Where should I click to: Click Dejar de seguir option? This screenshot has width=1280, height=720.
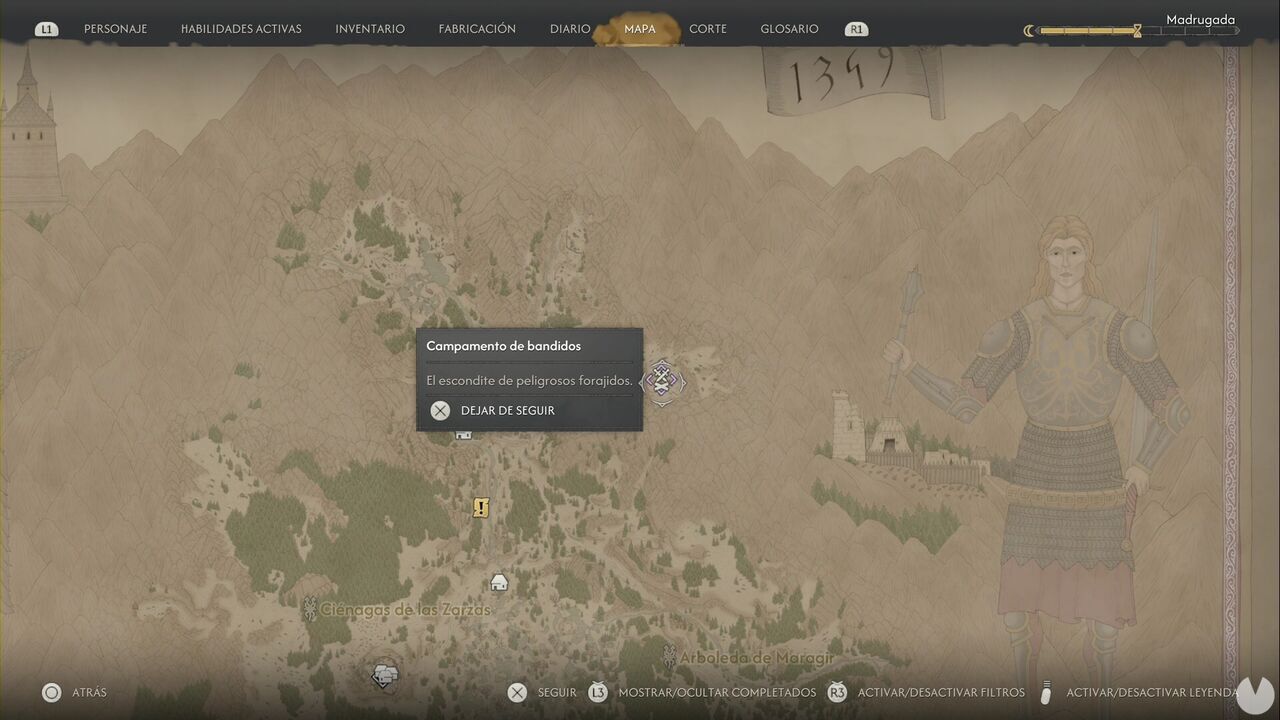(x=508, y=410)
